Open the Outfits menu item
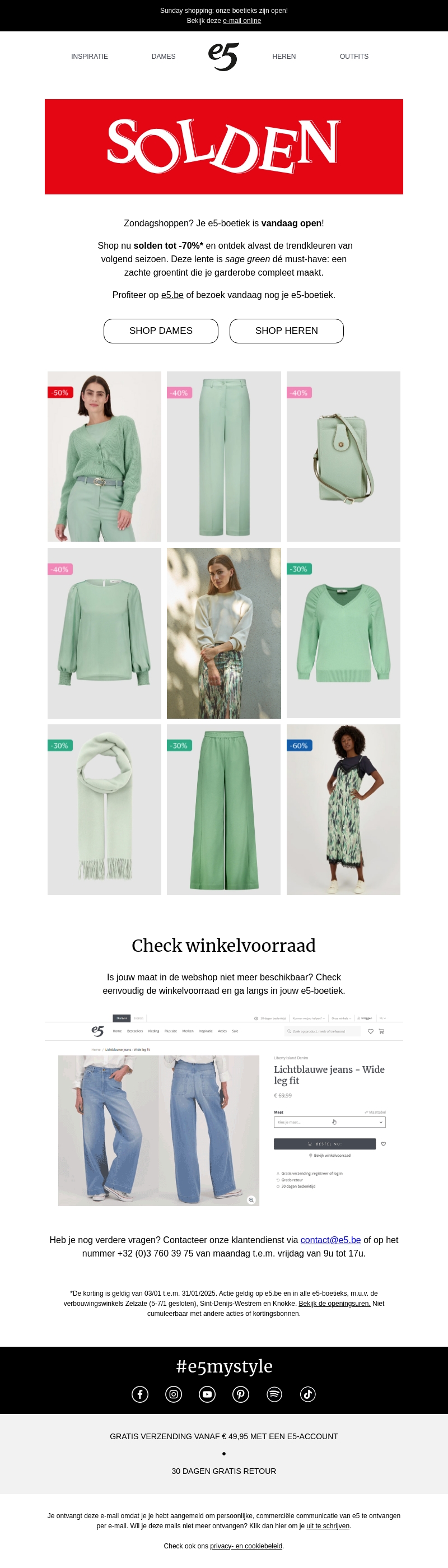 pyautogui.click(x=354, y=57)
